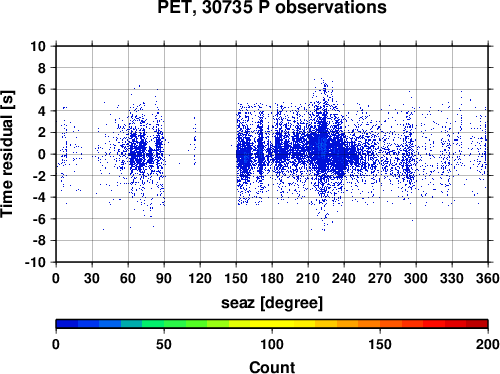Click the x-axis tick label 360
The width and height of the screenshot is (500, 374).
[488, 278]
